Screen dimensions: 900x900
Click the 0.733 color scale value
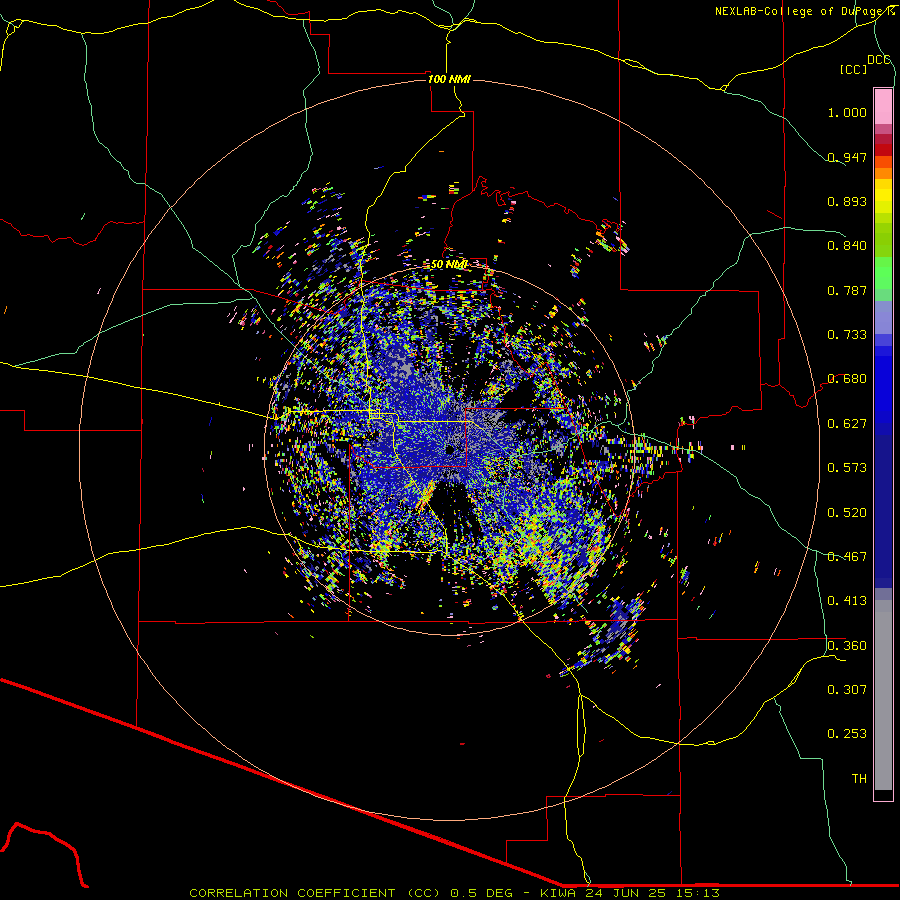pos(847,335)
